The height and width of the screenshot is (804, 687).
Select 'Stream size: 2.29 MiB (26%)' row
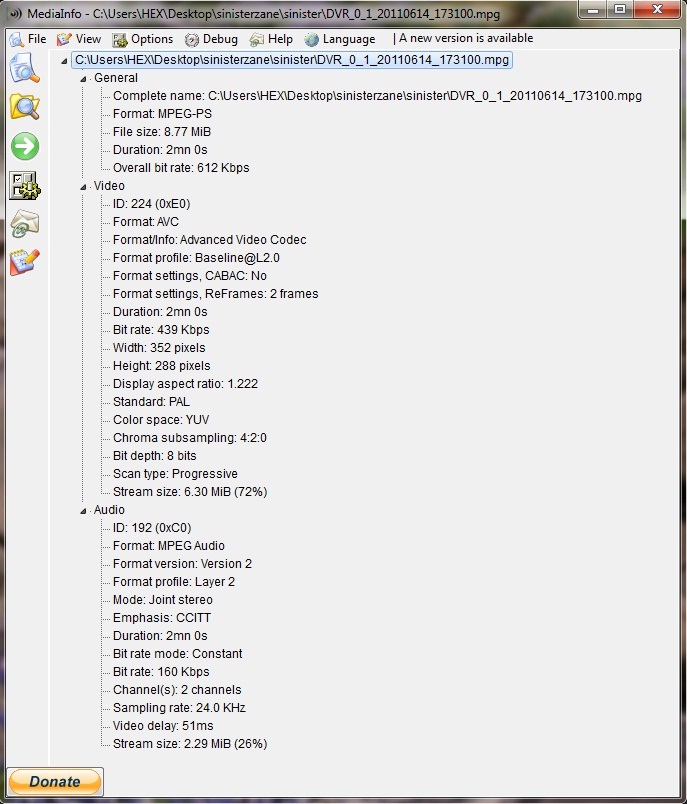coord(190,743)
